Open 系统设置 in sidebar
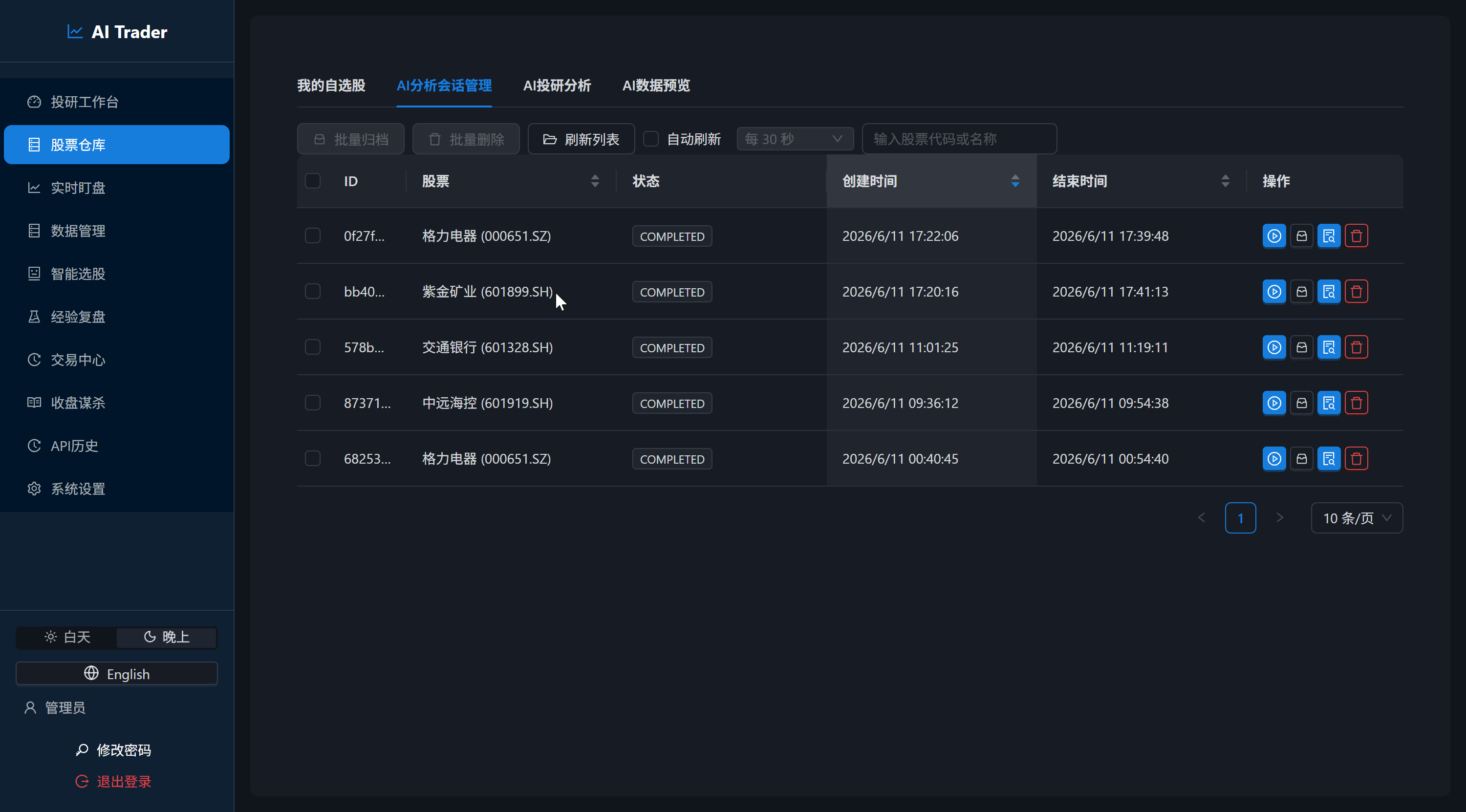This screenshot has width=1466, height=812. click(117, 489)
